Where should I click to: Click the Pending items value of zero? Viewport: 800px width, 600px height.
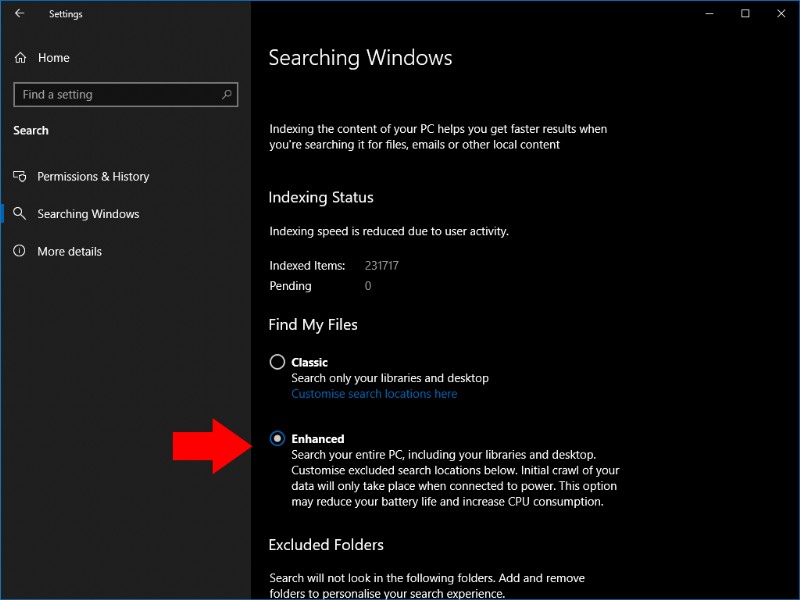click(366, 286)
